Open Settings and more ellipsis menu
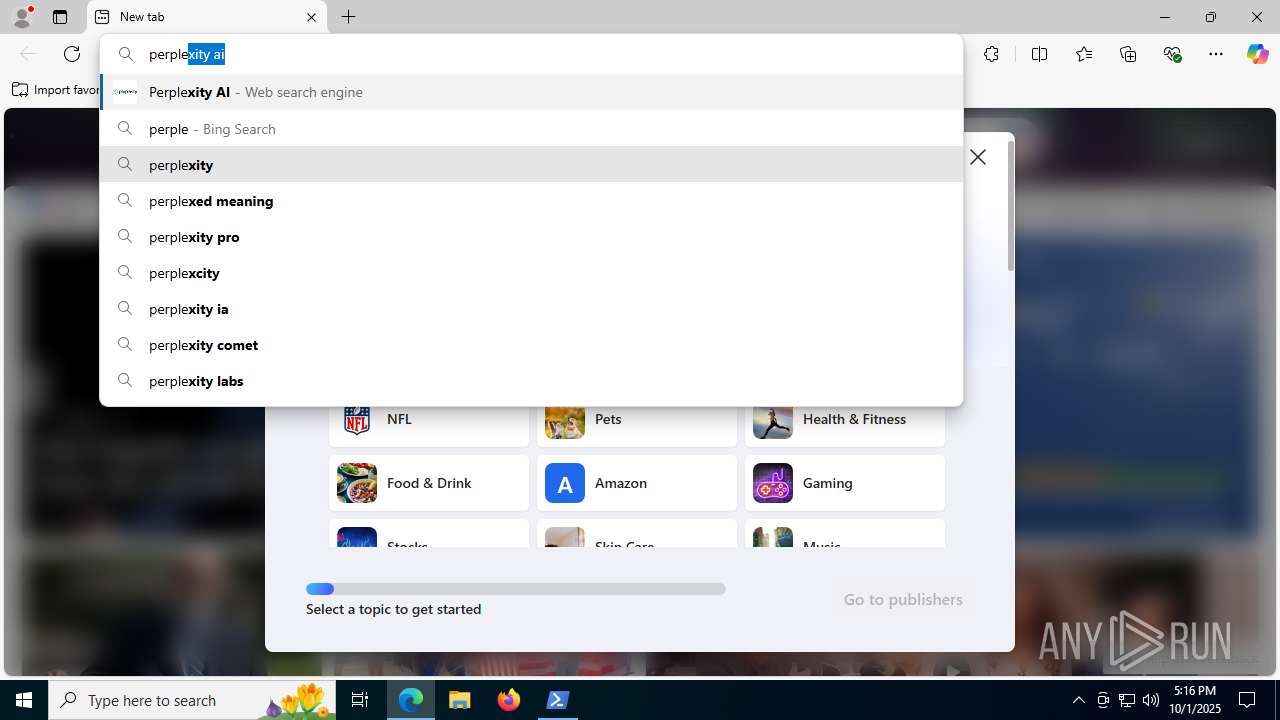Image resolution: width=1280 pixels, height=720 pixels. [1216, 54]
